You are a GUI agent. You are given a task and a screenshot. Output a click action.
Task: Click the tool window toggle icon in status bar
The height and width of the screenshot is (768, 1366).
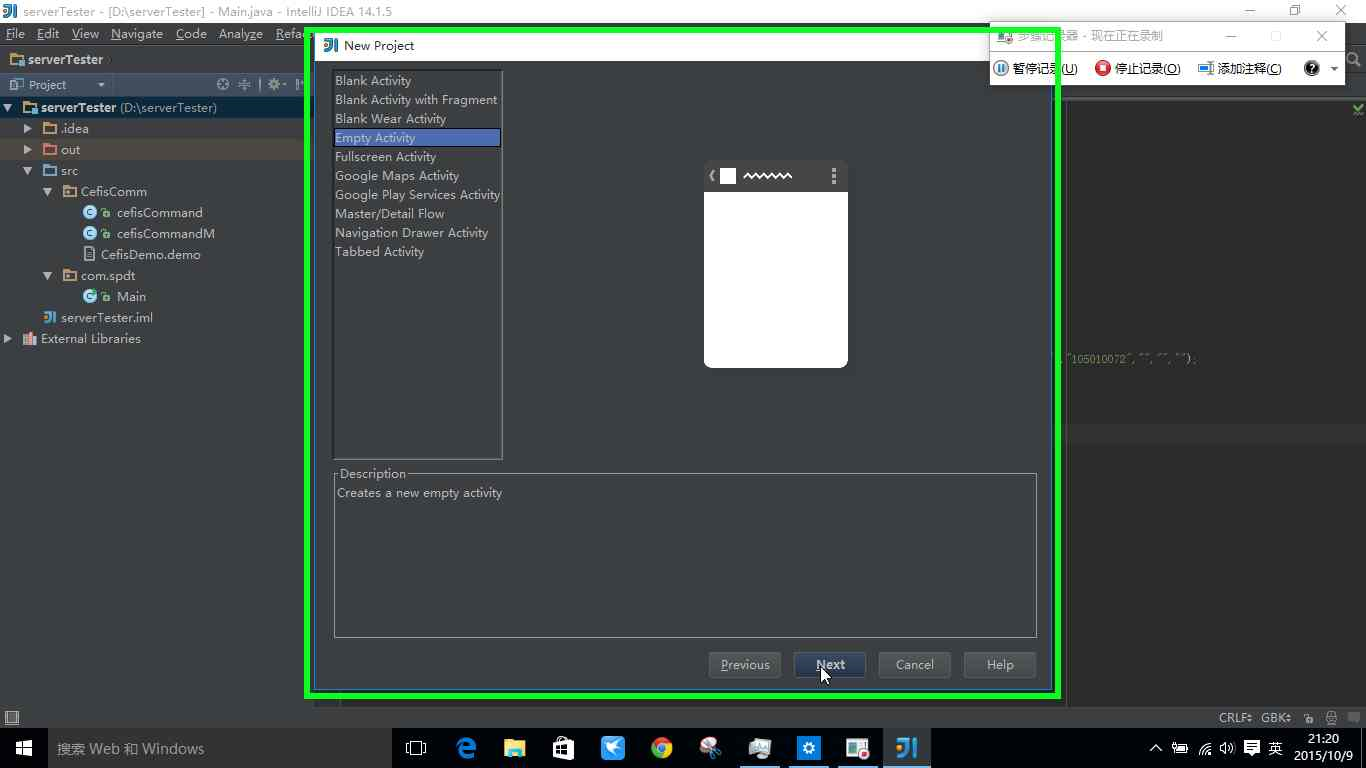pos(12,717)
